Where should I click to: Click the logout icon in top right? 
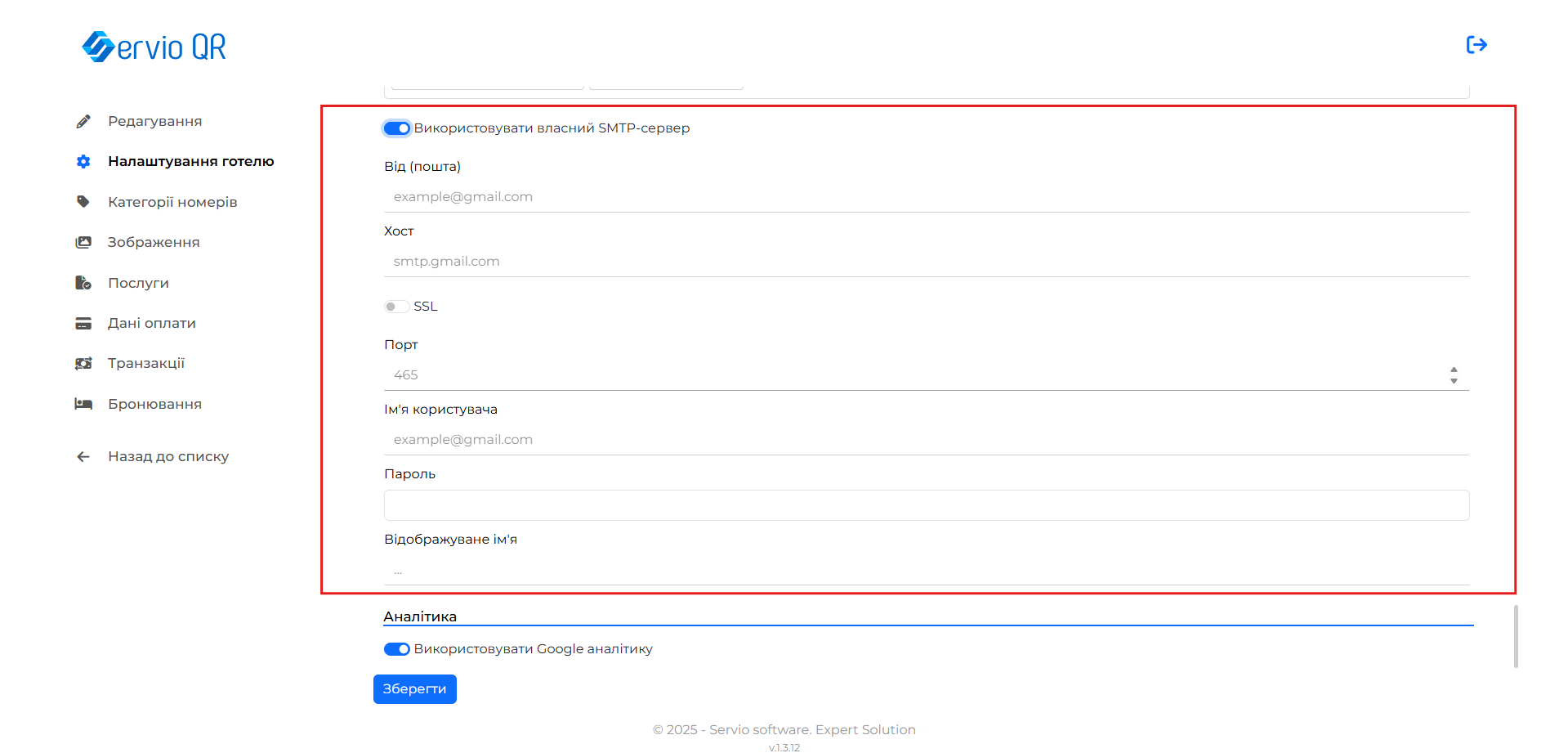1476,45
